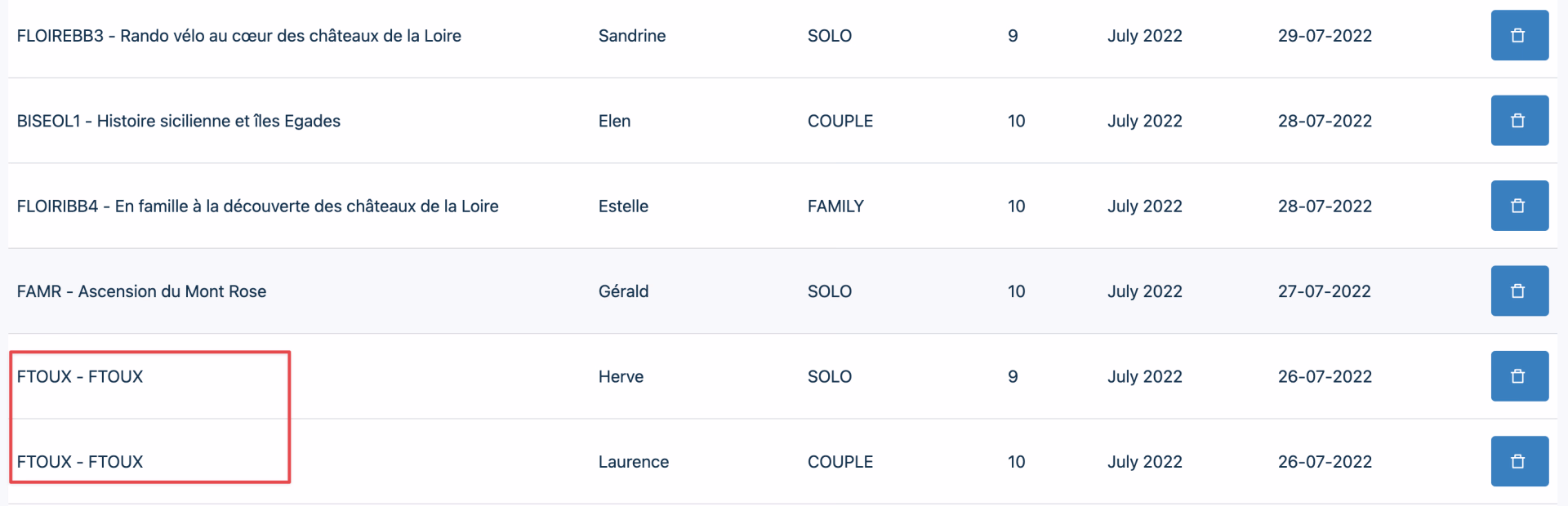Screen dimensions: 1568x506
Task: Select the name Gérald
Action: coord(623,291)
